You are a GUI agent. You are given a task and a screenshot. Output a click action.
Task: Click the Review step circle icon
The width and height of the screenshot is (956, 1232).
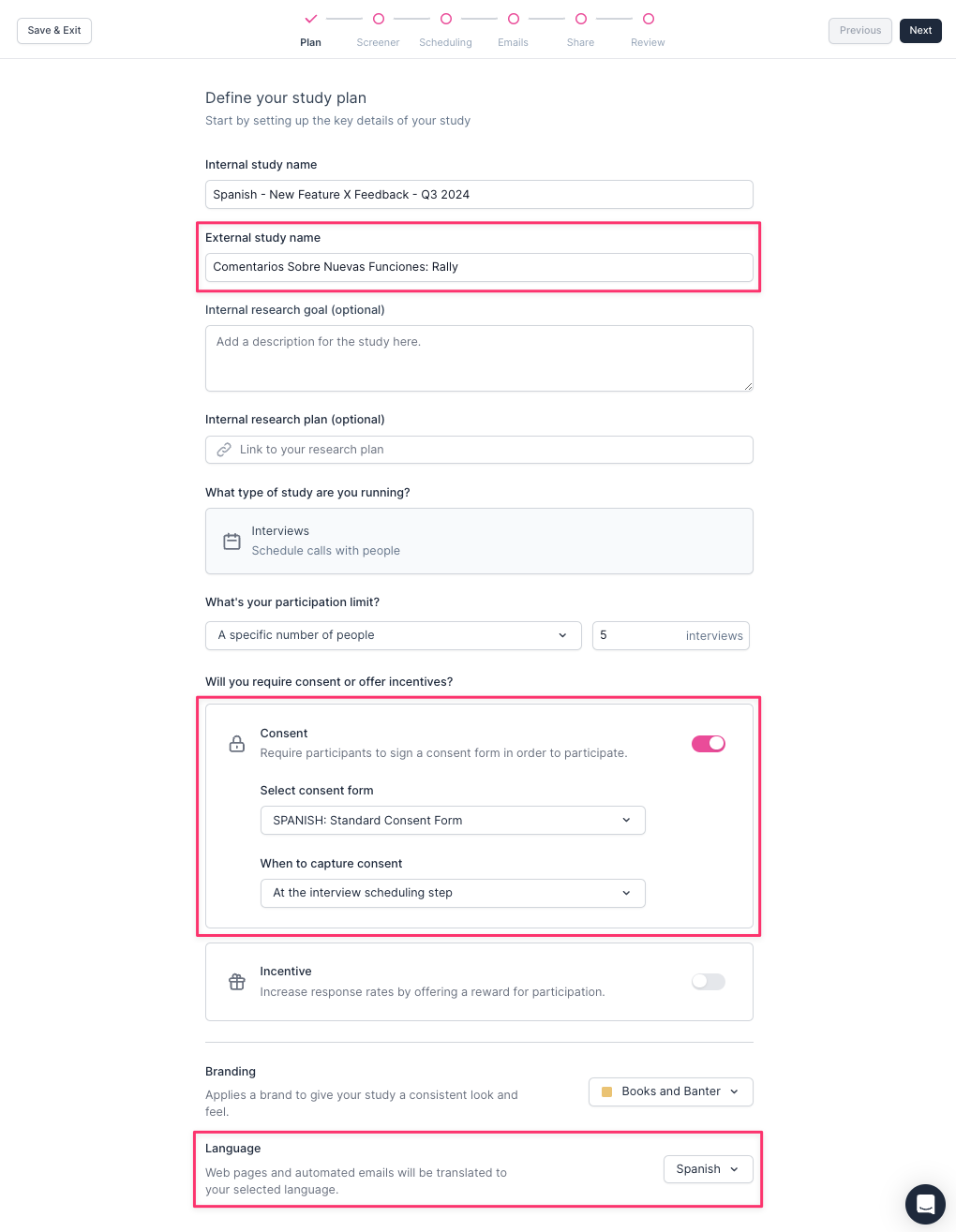click(x=649, y=19)
